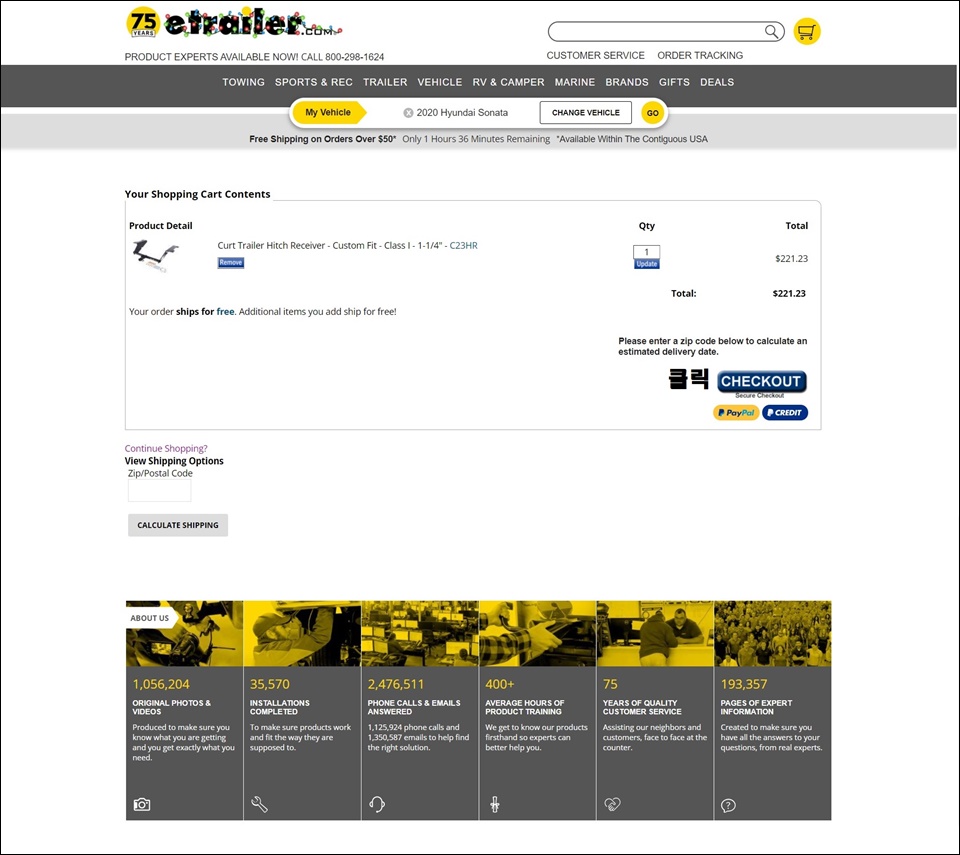Click the Pages of Expert Information crowd photo
Screen dimensions: 960x855
point(773,633)
